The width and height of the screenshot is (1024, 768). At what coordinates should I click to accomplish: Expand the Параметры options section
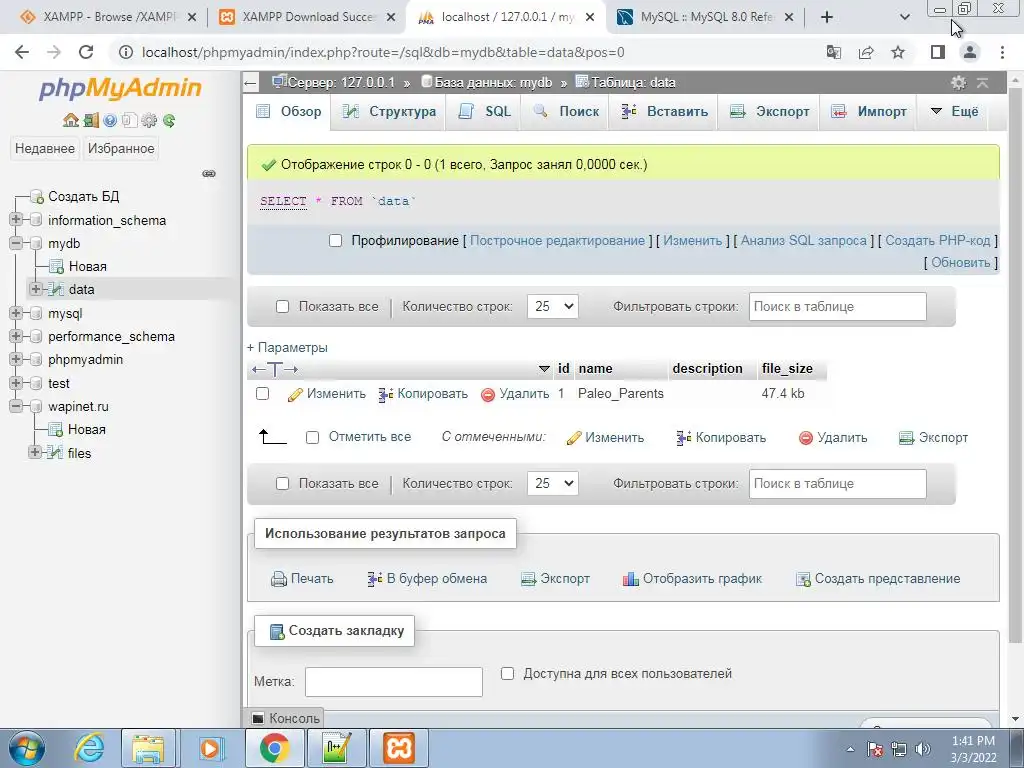pyautogui.click(x=287, y=347)
